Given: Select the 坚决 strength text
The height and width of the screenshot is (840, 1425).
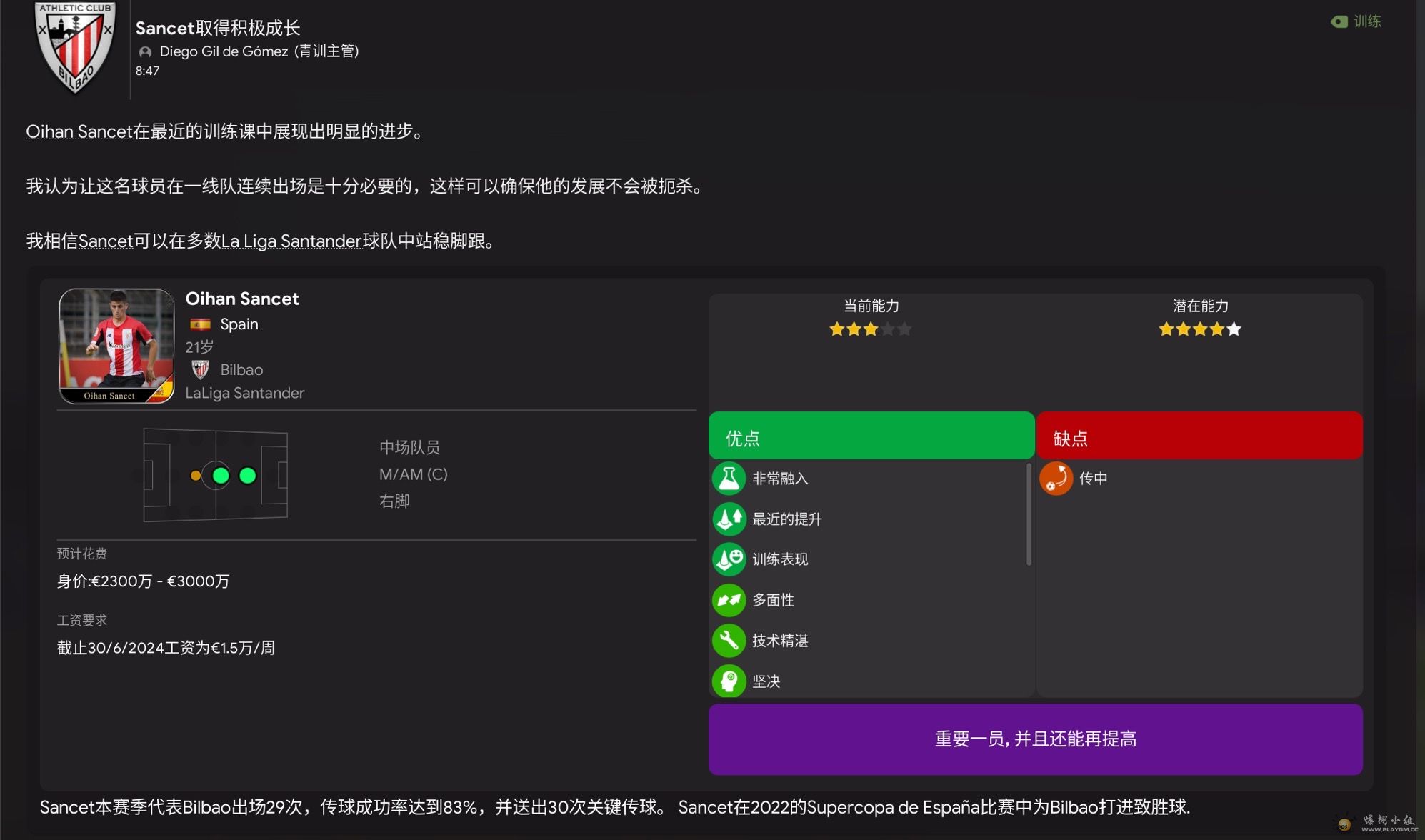Looking at the screenshot, I should tap(766, 681).
